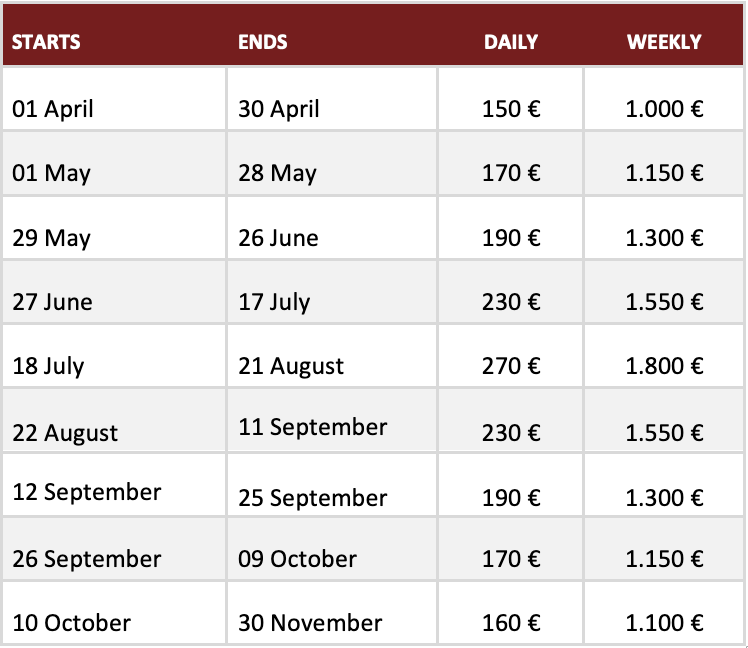Click the 26 June end date
The width and height of the screenshot is (748, 648).
tap(278, 238)
